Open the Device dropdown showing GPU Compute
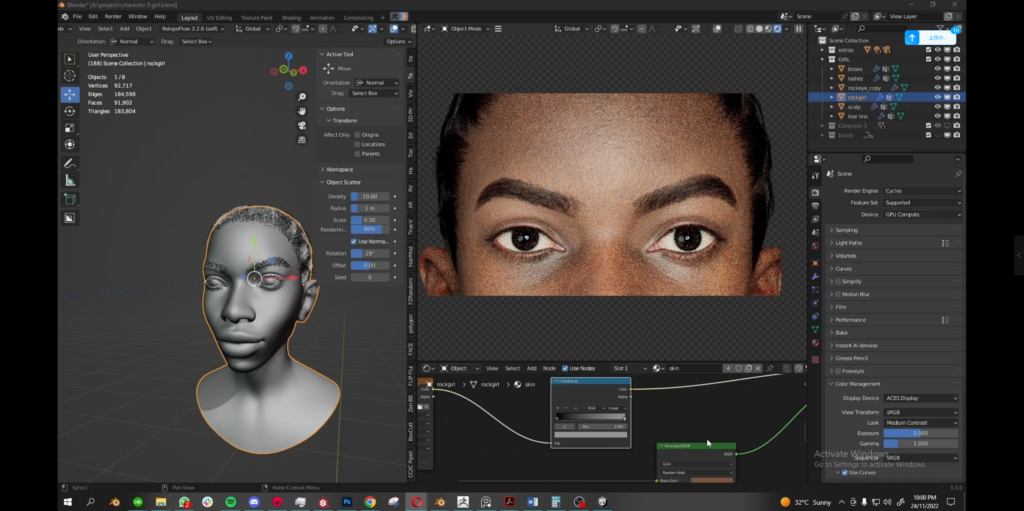 (922, 214)
